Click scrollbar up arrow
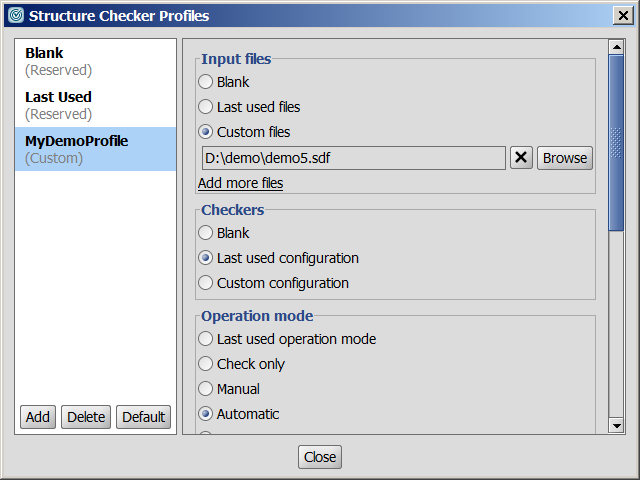The image size is (640, 480). [x=616, y=47]
